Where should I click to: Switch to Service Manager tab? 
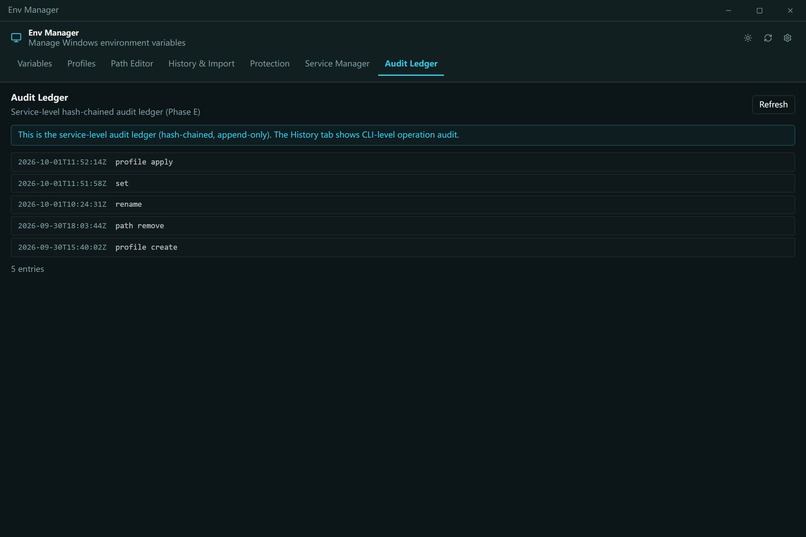337,64
